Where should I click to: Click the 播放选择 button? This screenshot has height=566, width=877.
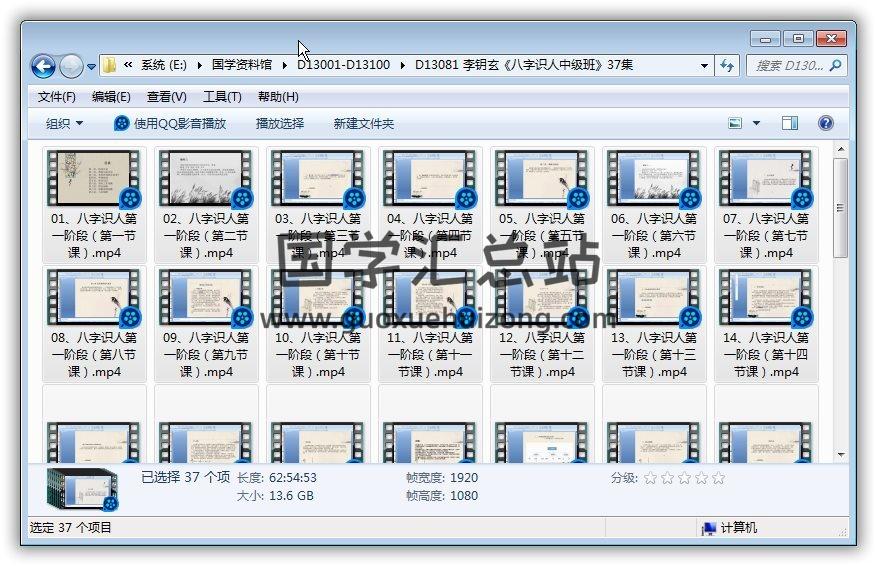(x=280, y=123)
